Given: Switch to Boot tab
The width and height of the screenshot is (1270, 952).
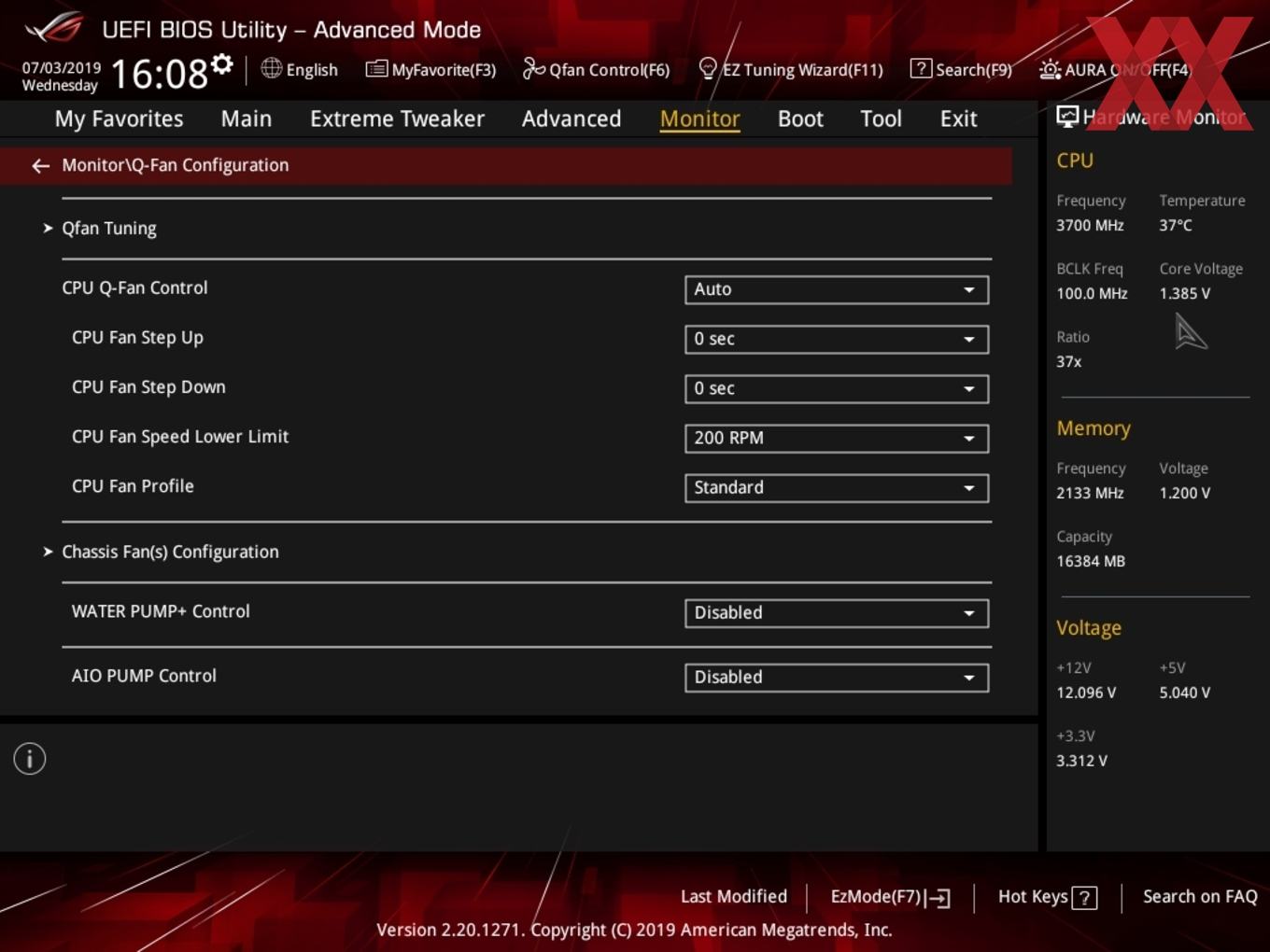Looking at the screenshot, I should (x=800, y=119).
